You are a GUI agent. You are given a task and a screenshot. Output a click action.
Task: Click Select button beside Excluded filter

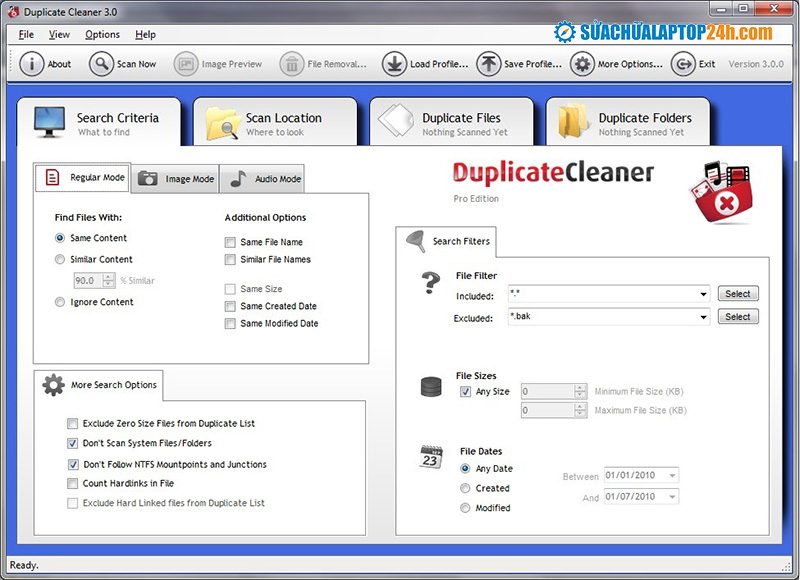click(x=738, y=317)
